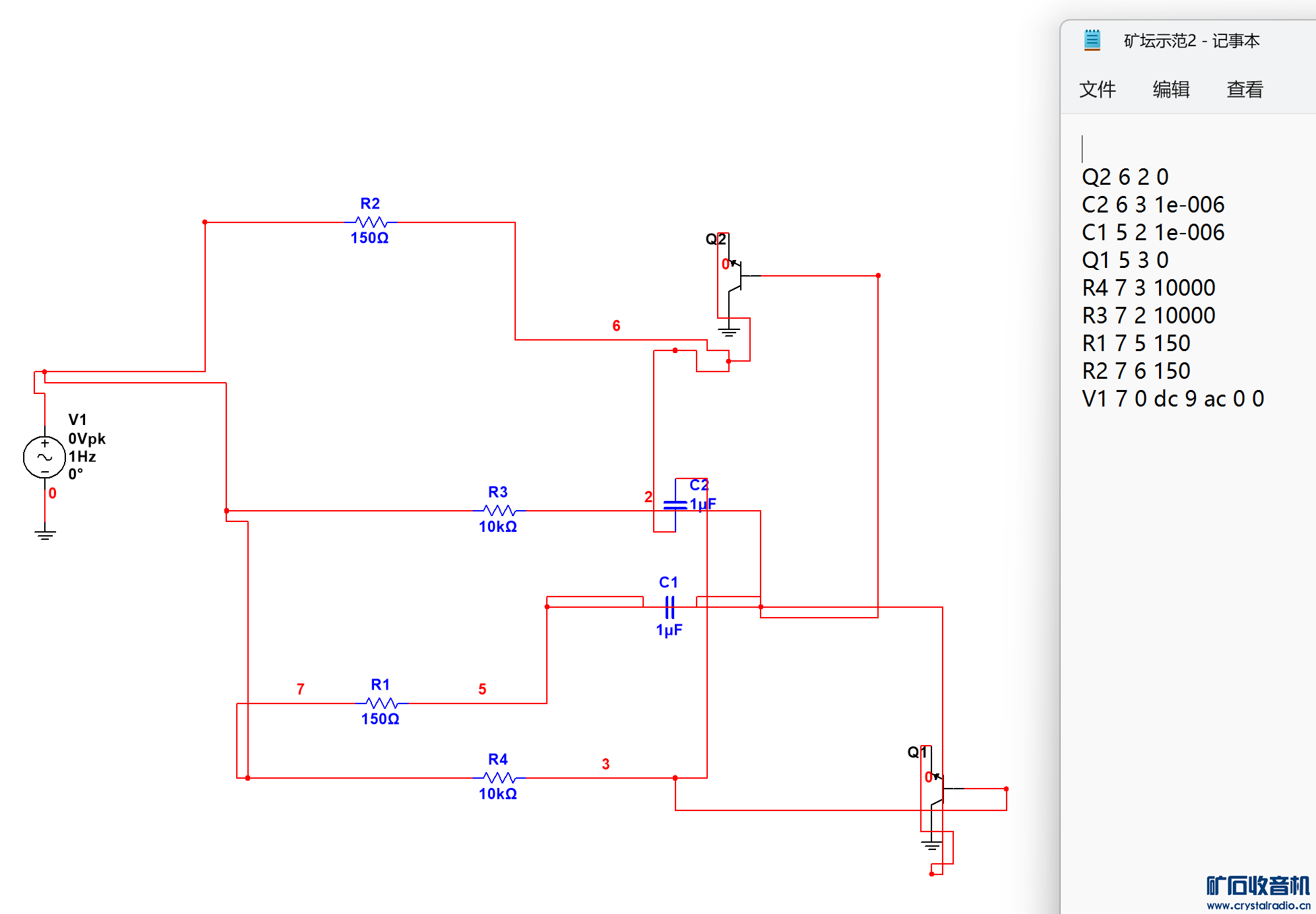
Task: Click the 150Ω value under R1
Action: pyautogui.click(x=380, y=719)
